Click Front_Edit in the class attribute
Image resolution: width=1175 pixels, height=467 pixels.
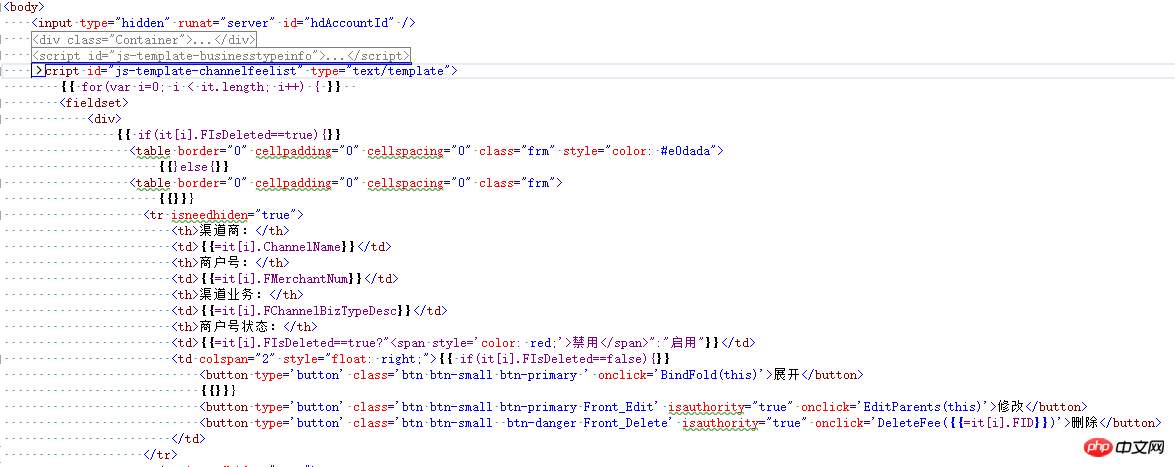click(619, 406)
